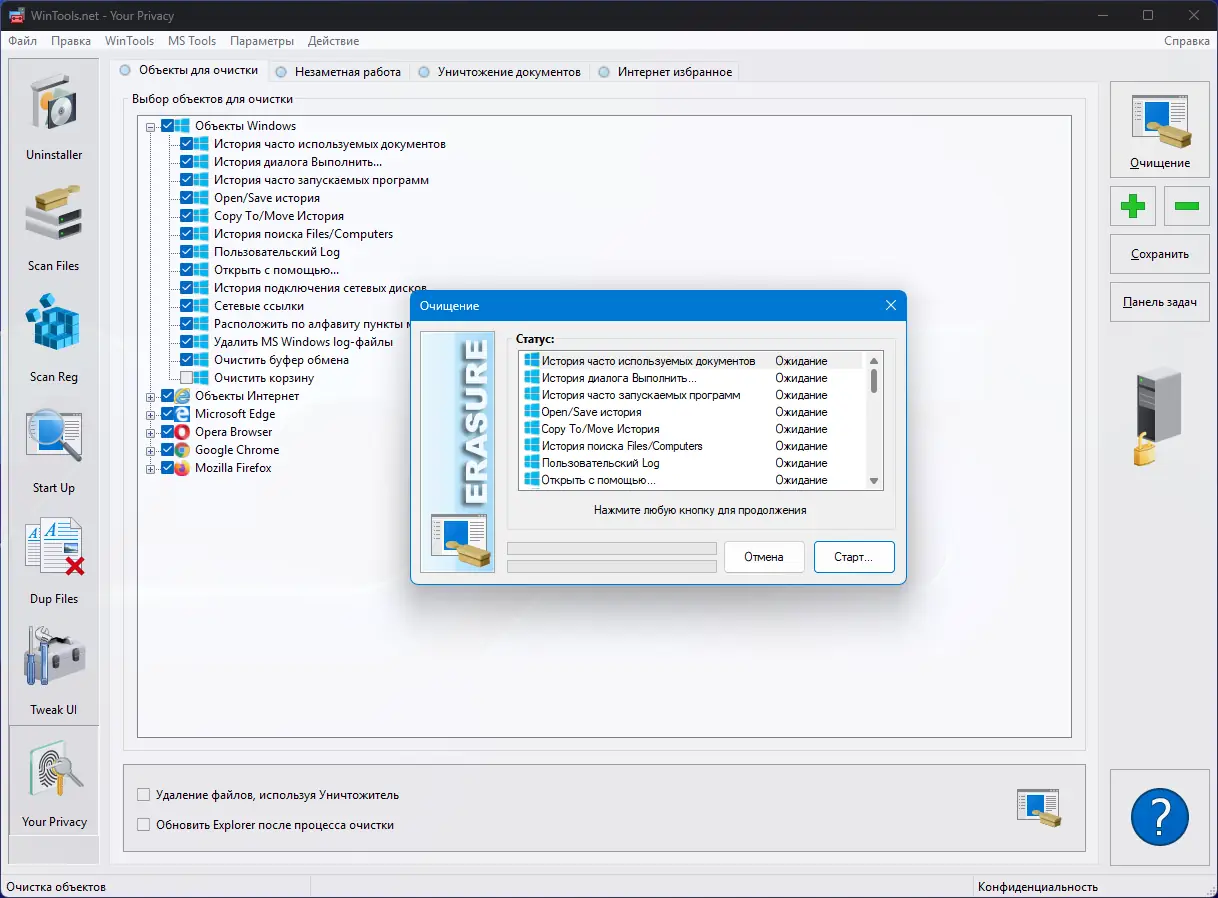The width and height of the screenshot is (1218, 898).
Task: Click the large Очищение icon button
Action: point(1160,131)
